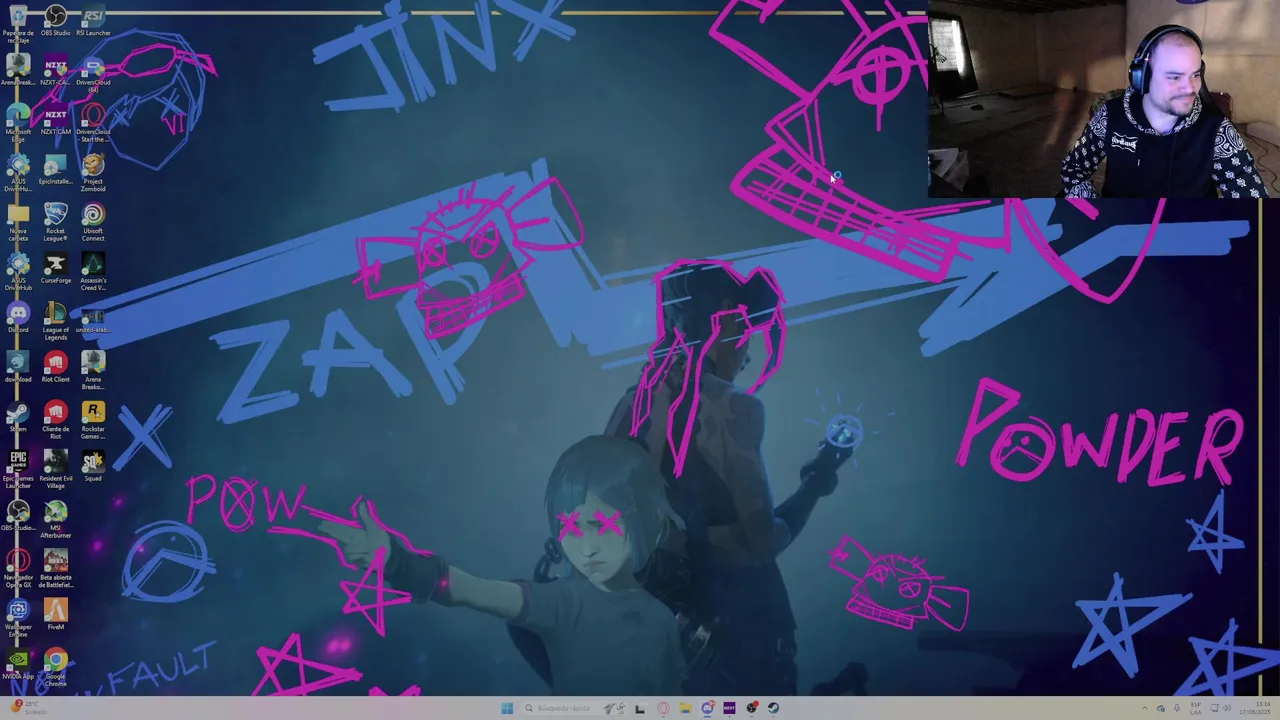Open the Beta abierta de Battlefield icon
This screenshot has width=1280, height=720.
click(55, 569)
